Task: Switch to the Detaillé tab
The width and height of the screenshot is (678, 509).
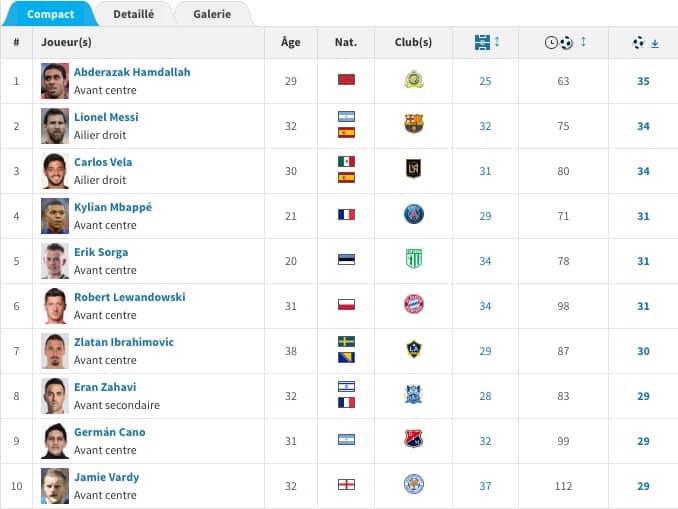Action: click(x=133, y=14)
